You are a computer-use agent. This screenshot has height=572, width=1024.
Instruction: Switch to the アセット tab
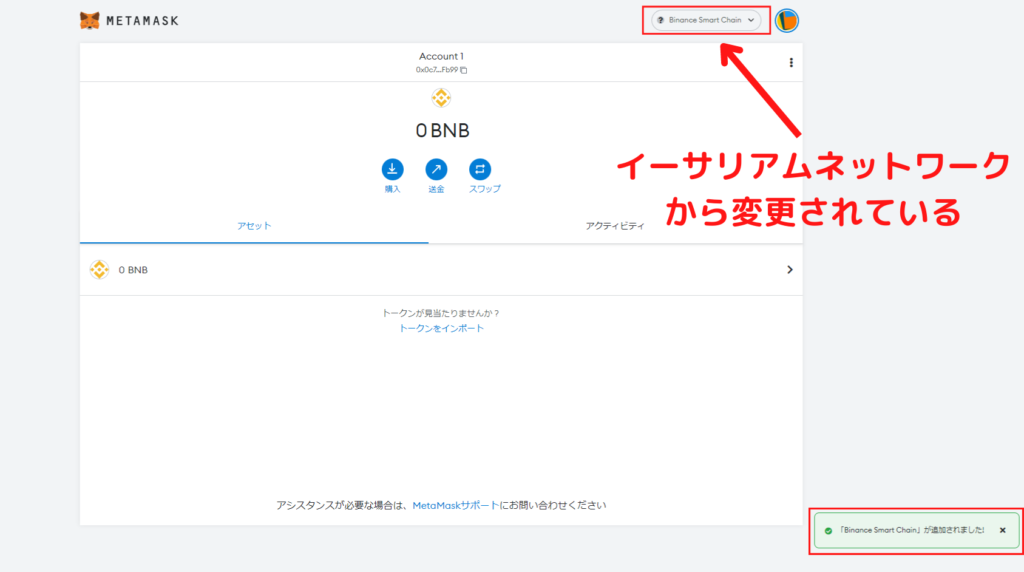pos(254,226)
